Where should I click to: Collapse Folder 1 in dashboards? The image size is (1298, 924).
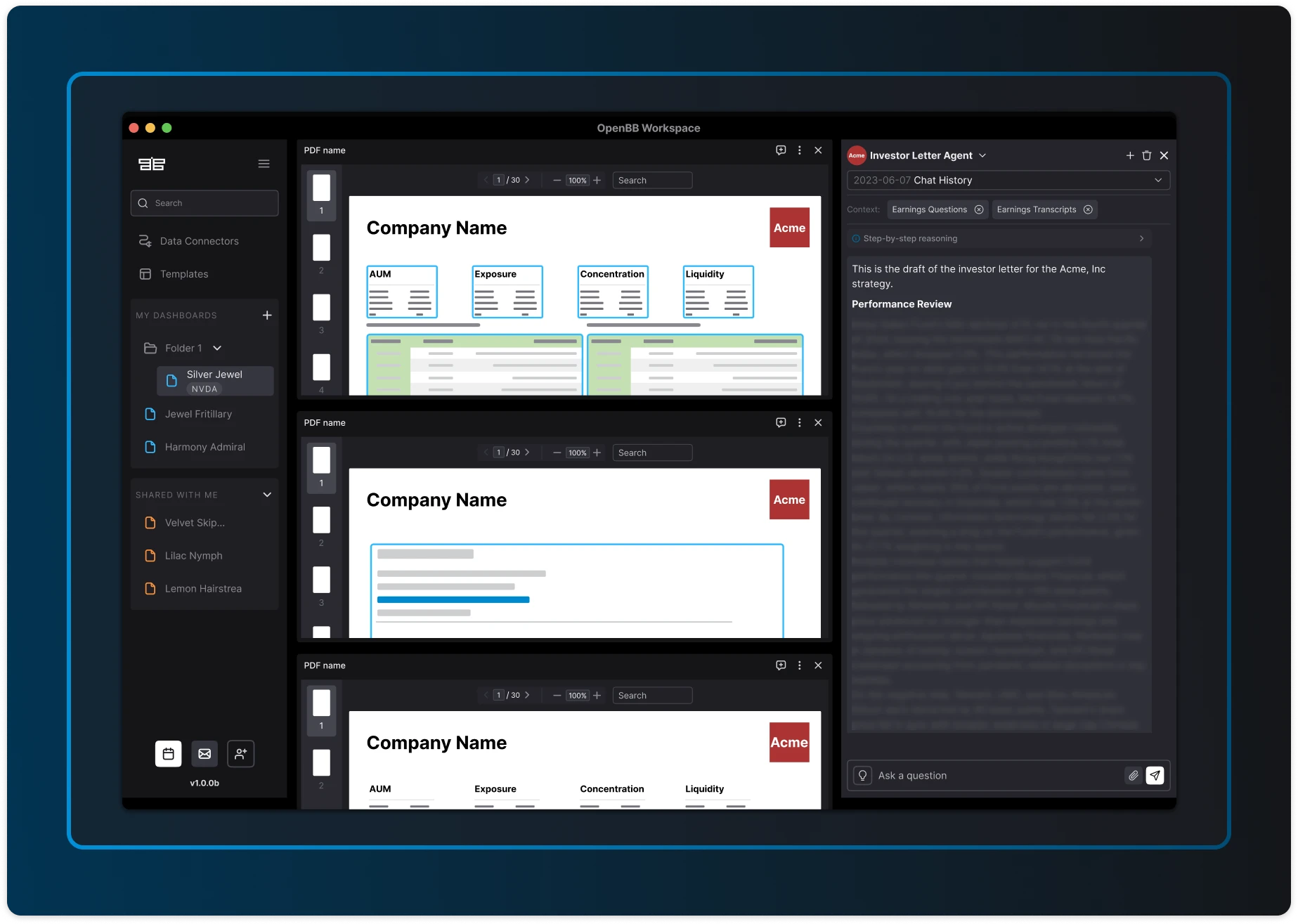(217, 349)
